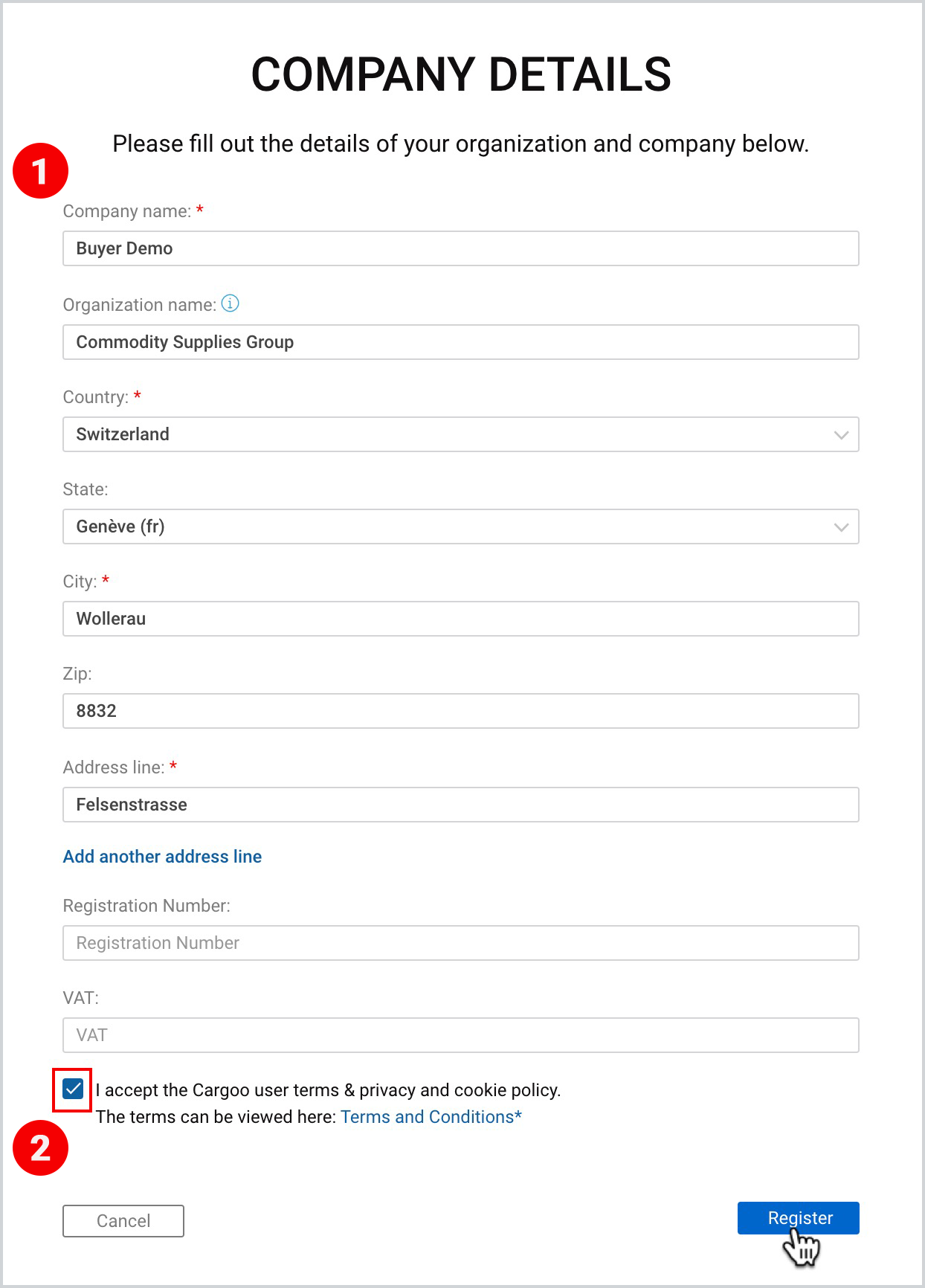Expand the State dropdown showing Genève (fr)
Image resolution: width=925 pixels, height=1288 pixels.
tap(461, 527)
